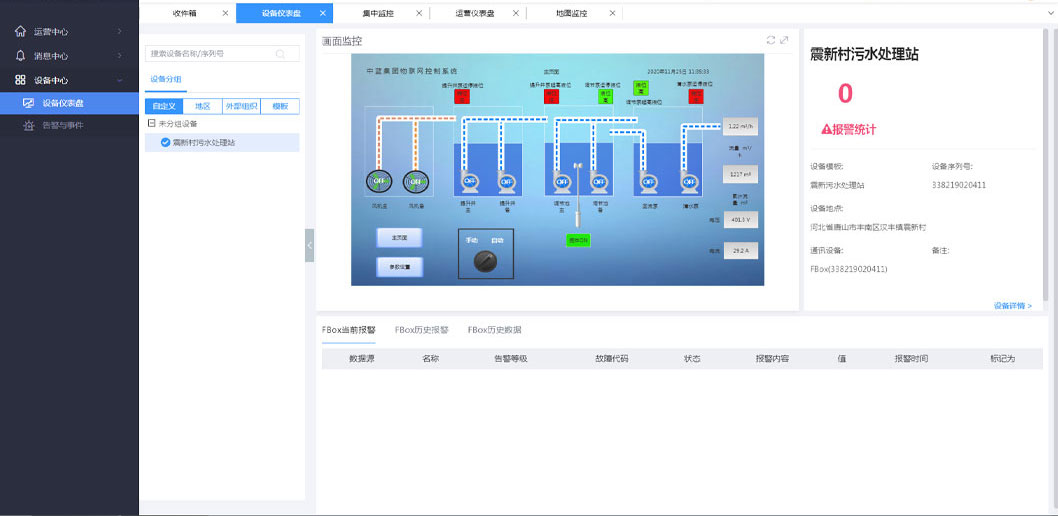
Task: Turn the 手动/自动 rotary selector knob
Action: (x=484, y=261)
